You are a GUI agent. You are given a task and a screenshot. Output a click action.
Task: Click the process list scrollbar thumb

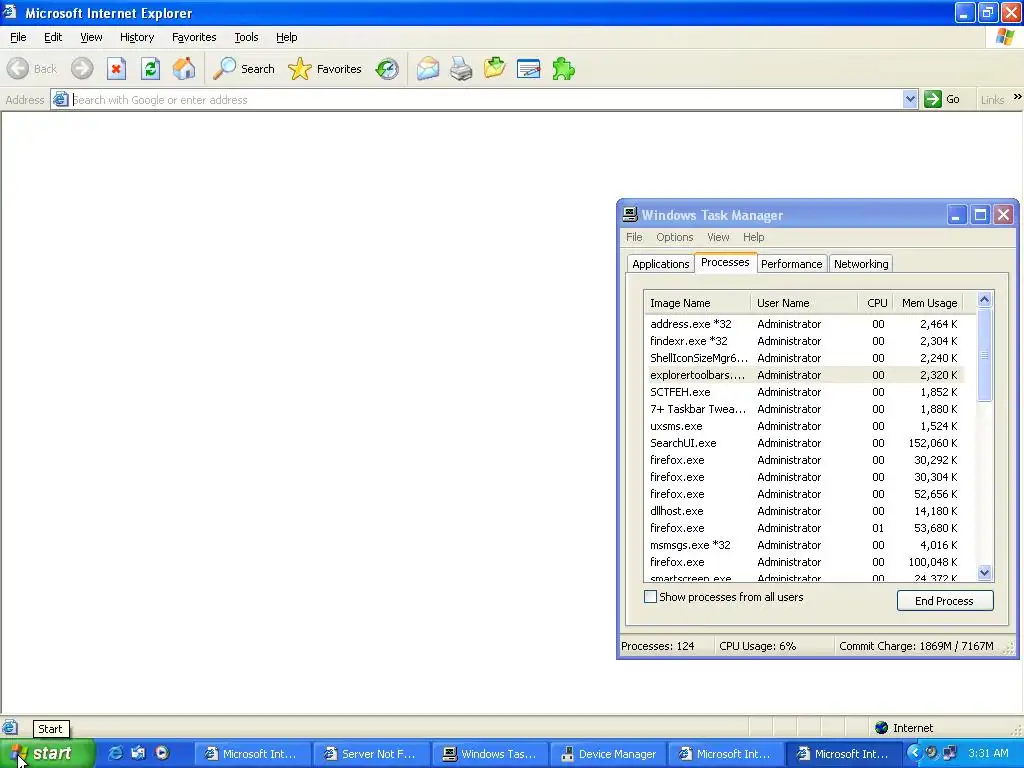click(984, 355)
